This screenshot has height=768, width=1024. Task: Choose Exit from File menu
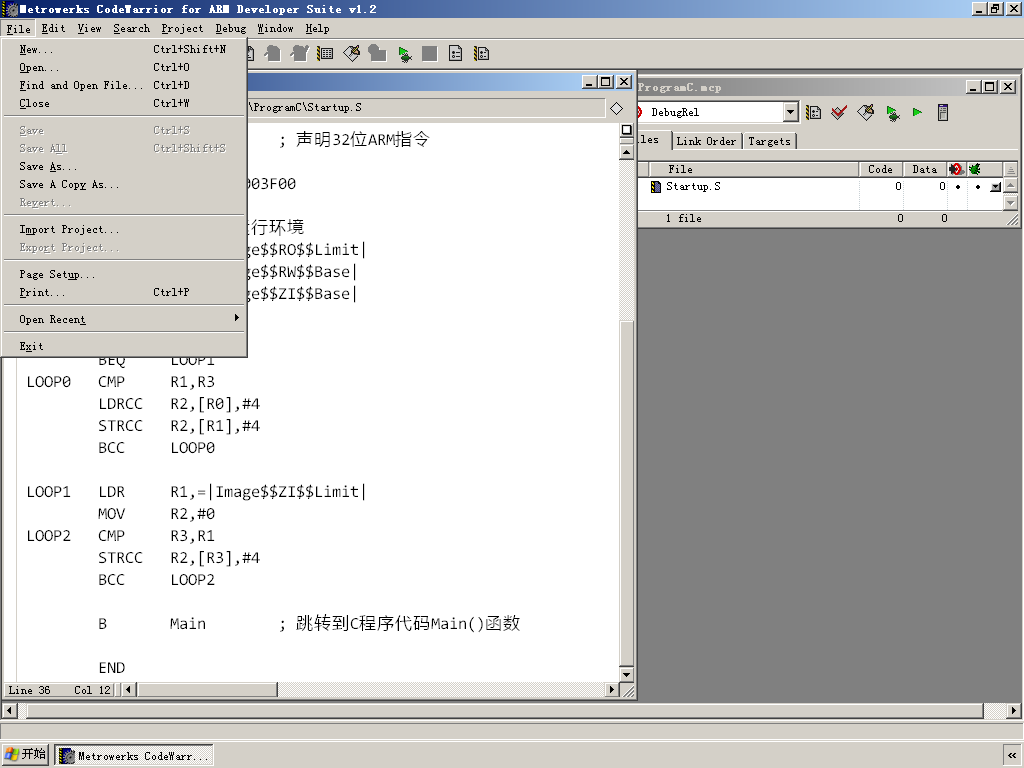[124, 346]
